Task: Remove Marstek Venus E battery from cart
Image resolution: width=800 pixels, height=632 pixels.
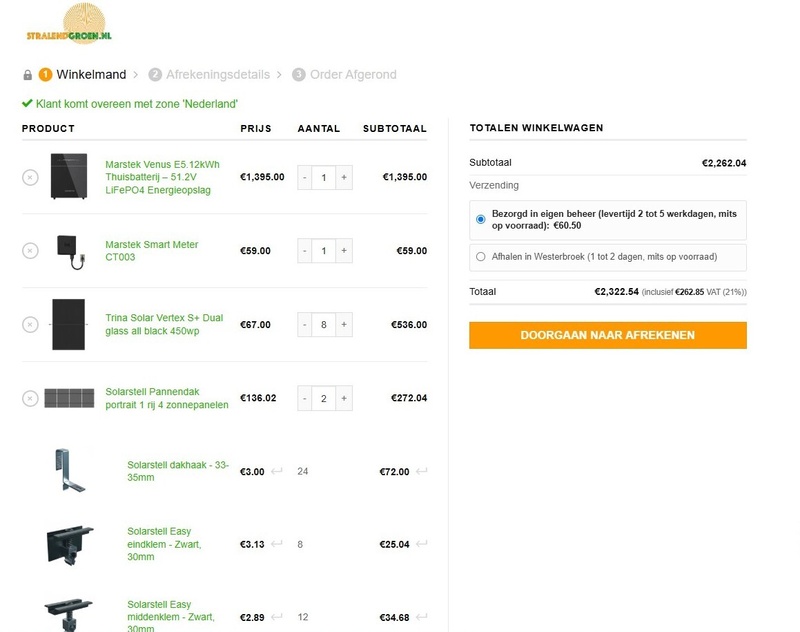Action: click(30, 178)
